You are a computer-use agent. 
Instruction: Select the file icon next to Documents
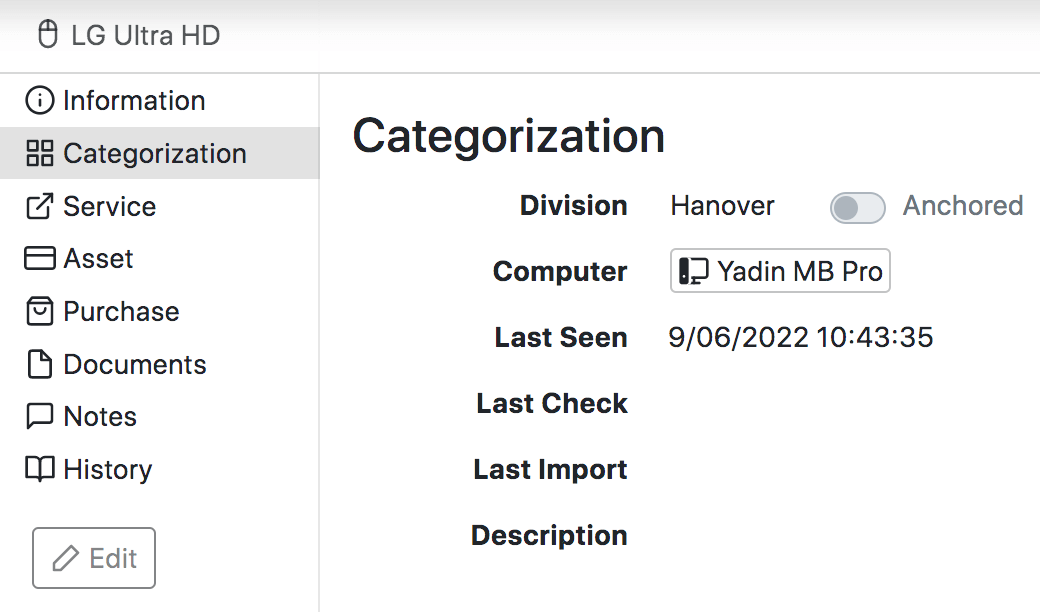point(39,364)
